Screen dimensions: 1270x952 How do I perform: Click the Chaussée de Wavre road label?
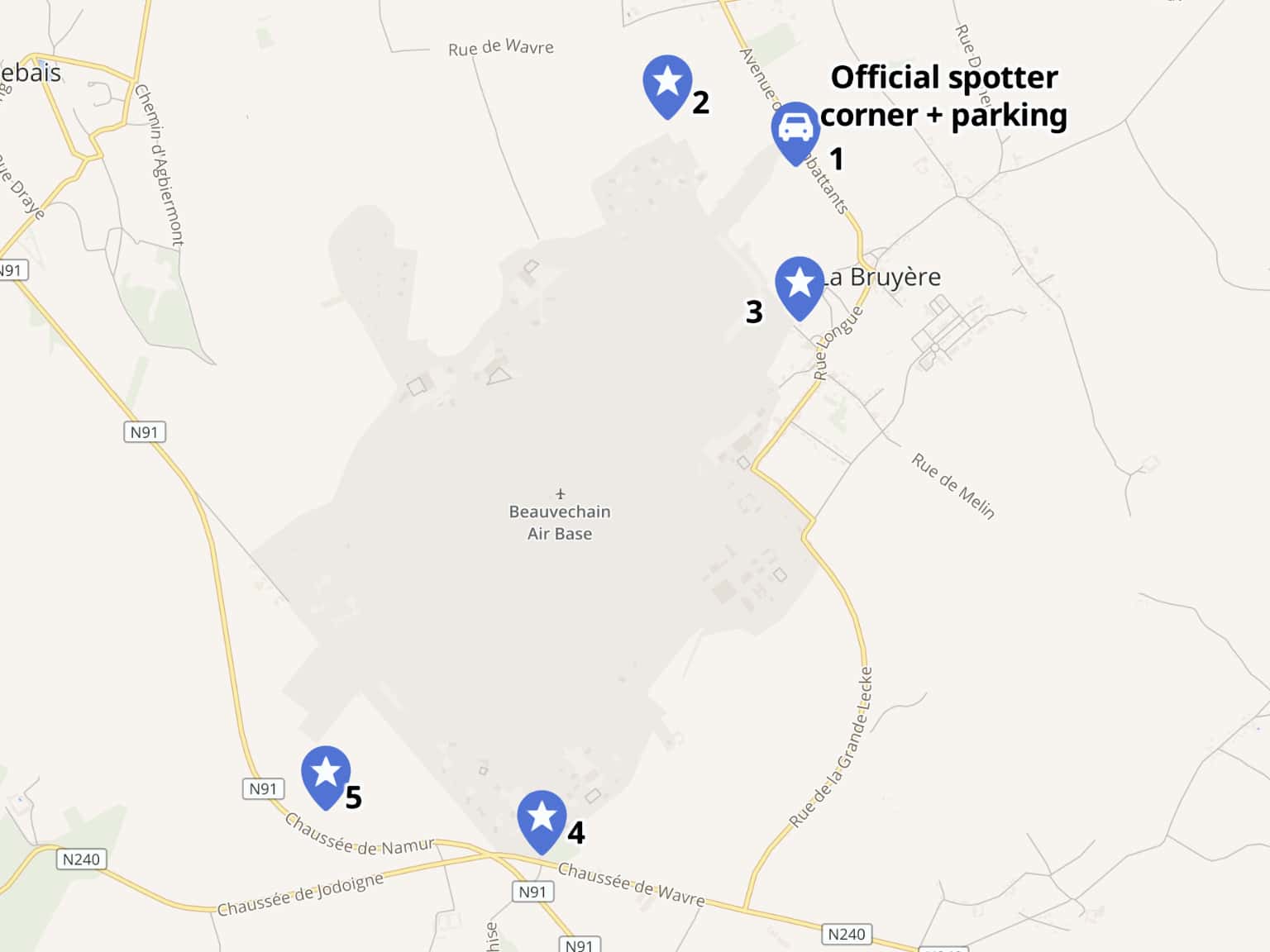tap(632, 884)
